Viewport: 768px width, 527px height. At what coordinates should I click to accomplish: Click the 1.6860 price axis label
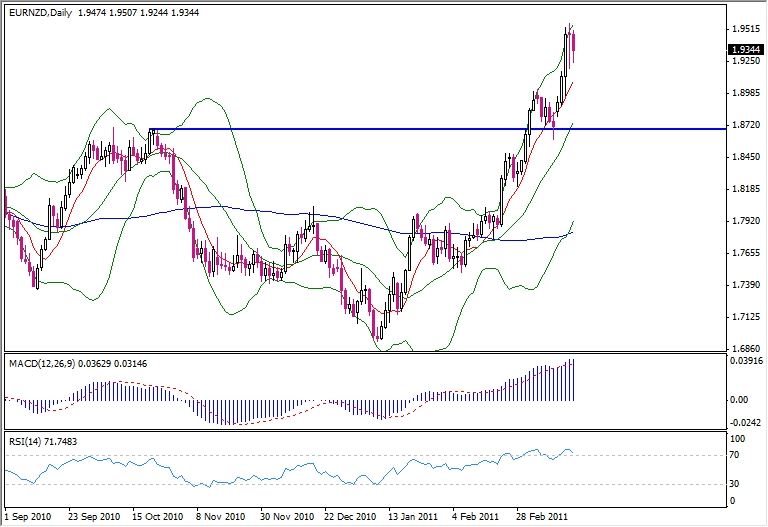coord(746,349)
